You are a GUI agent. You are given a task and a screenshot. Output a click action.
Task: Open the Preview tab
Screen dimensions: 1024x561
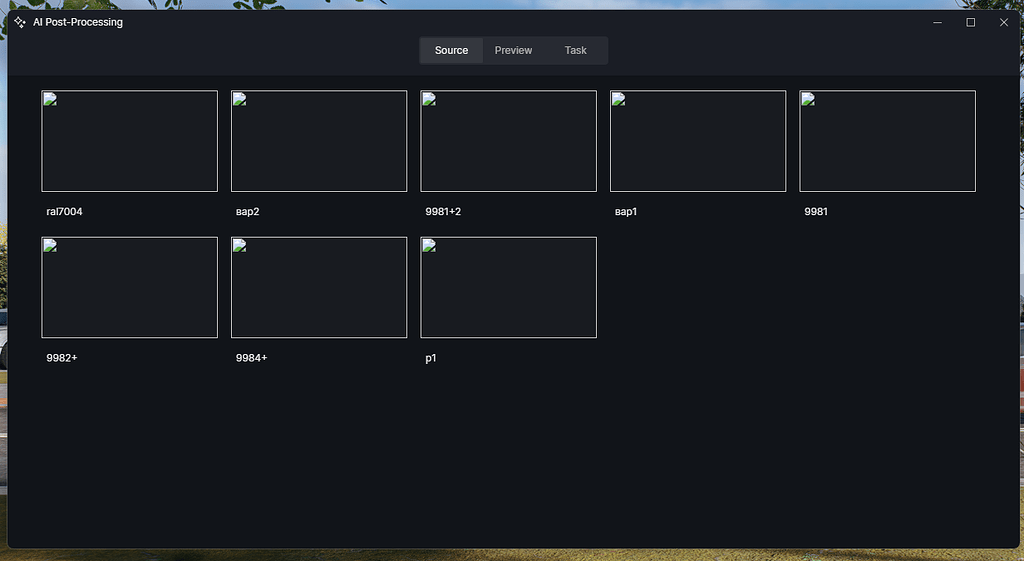[513, 50]
